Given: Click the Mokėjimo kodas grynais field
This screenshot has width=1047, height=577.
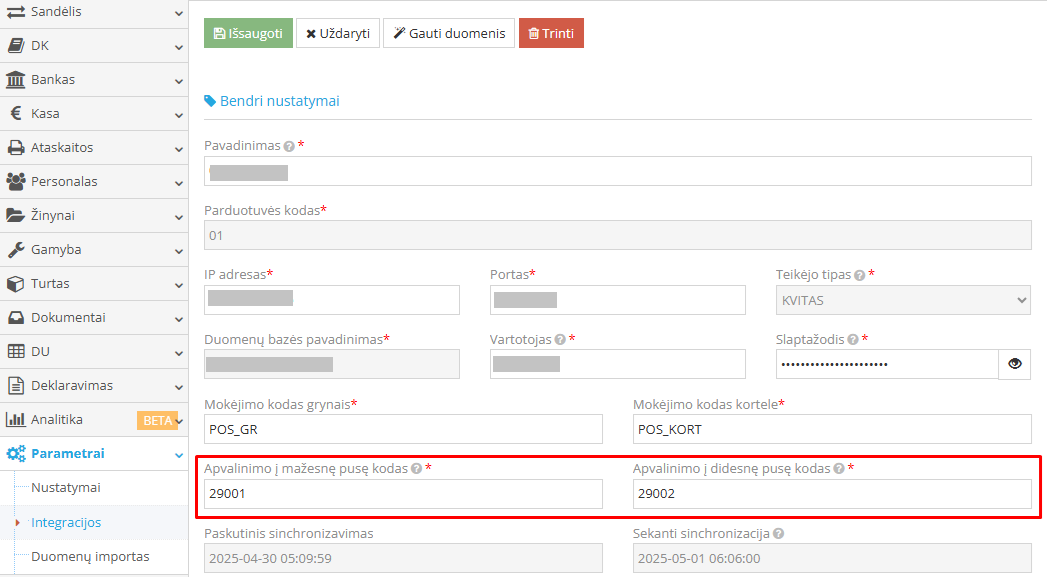Looking at the screenshot, I should 403,429.
